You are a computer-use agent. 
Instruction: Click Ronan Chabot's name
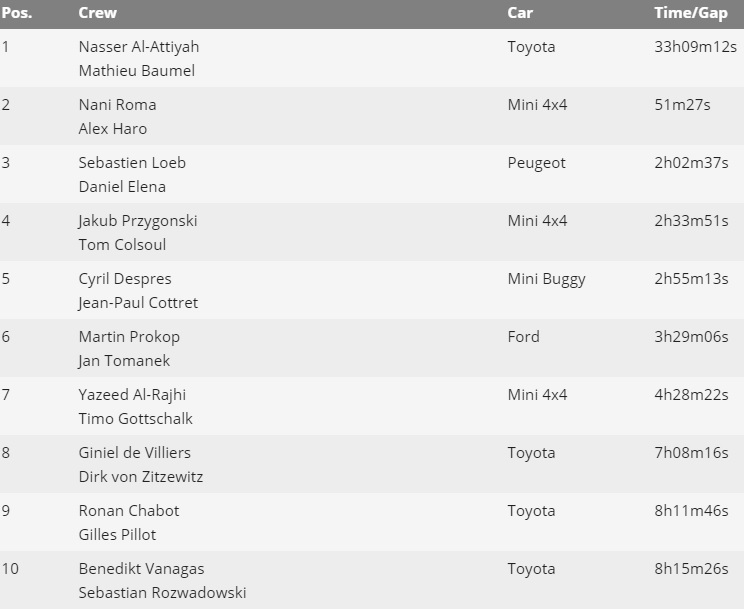click(x=129, y=511)
